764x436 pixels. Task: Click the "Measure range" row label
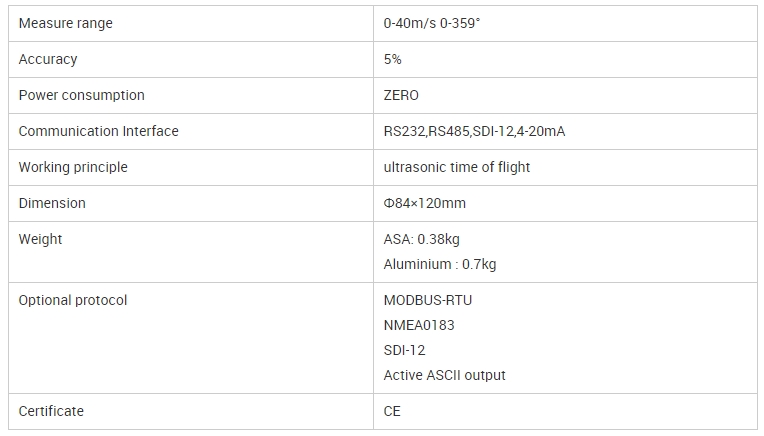(x=66, y=23)
